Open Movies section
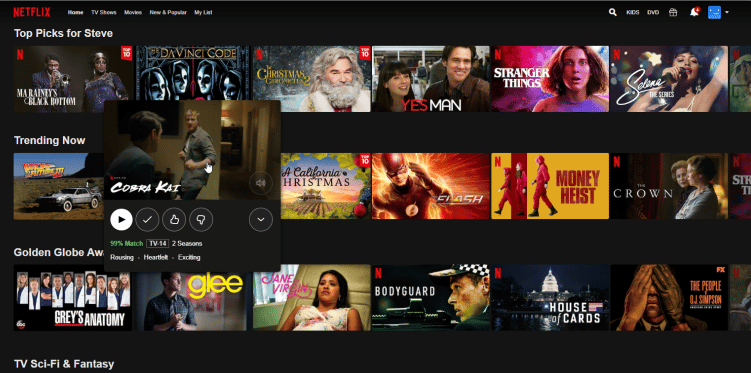The image size is (751, 373). (133, 12)
